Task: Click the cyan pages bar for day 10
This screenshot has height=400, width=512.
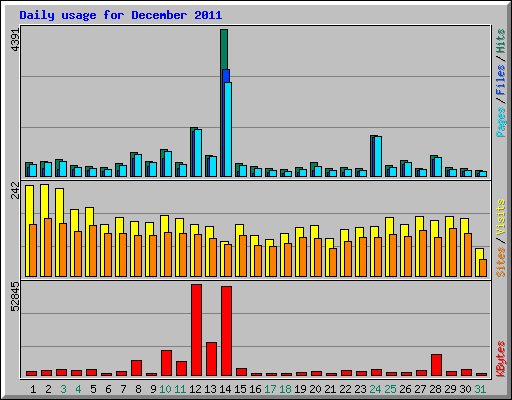Action: point(168,164)
